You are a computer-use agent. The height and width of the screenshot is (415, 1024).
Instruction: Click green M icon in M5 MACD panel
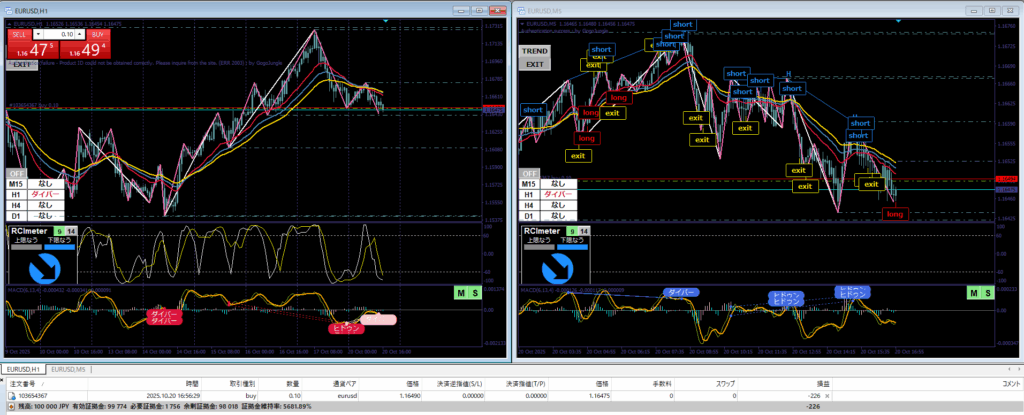[x=973, y=292]
